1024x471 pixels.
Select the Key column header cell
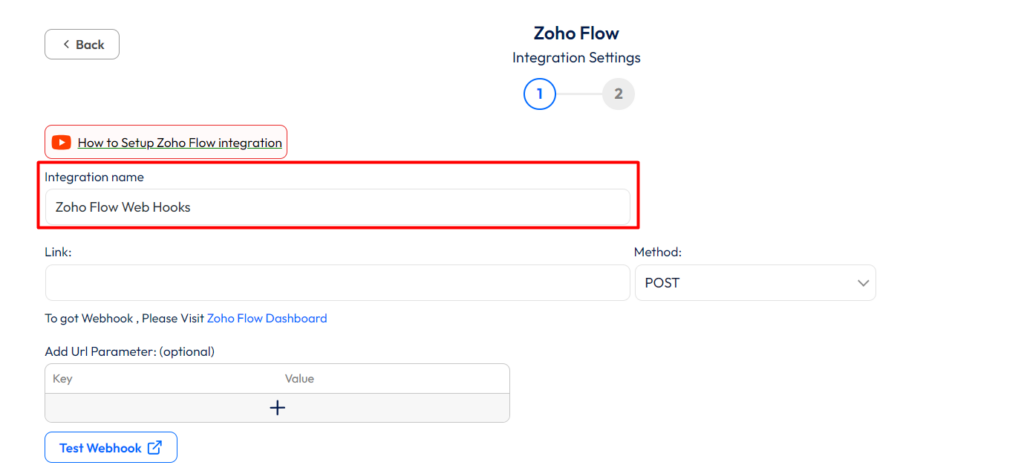(63, 379)
